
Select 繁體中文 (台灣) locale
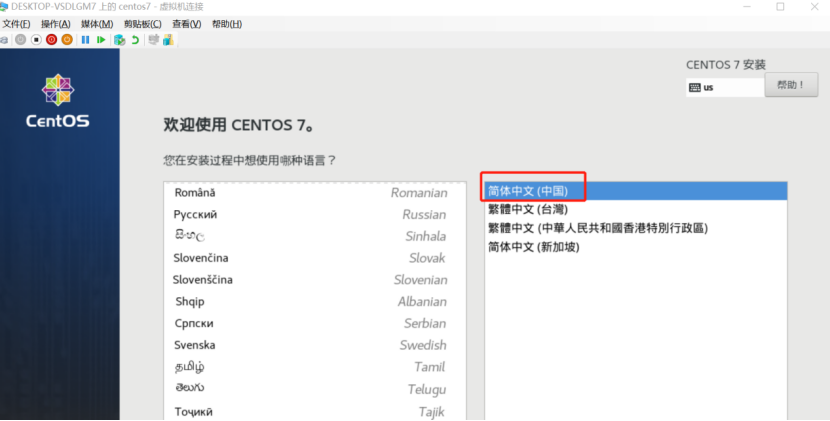coord(636,209)
